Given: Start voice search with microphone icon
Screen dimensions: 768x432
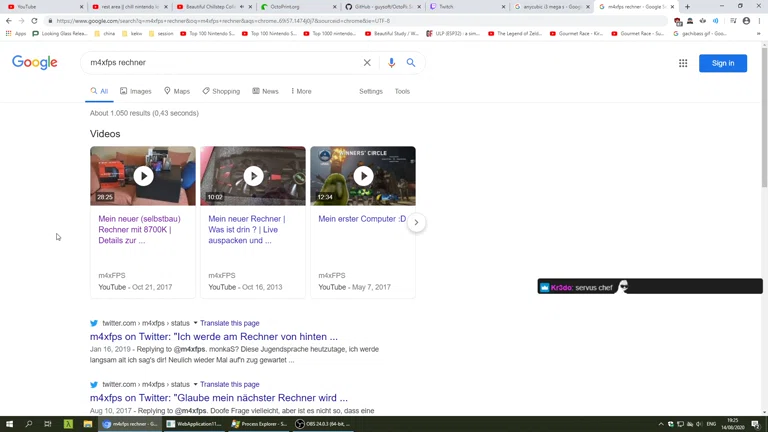Looking at the screenshot, I should [391, 63].
